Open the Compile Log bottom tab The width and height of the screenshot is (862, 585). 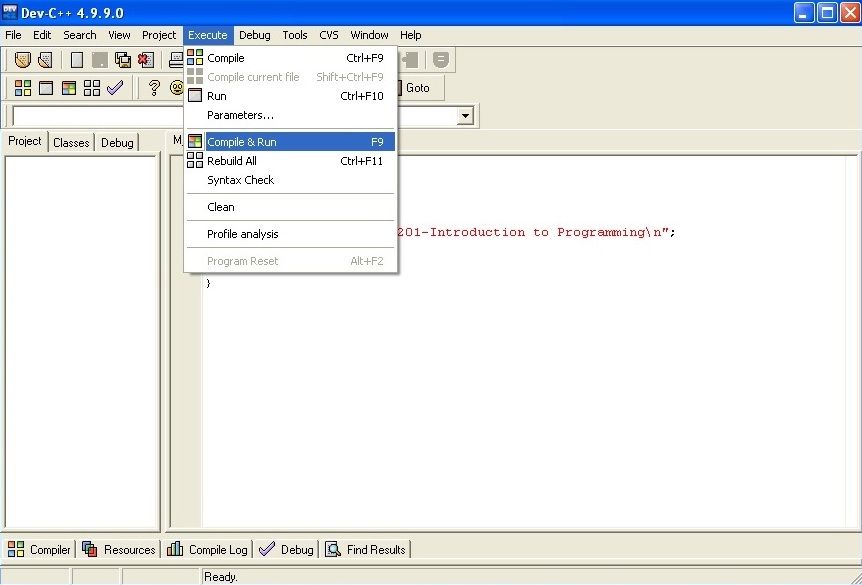coord(207,549)
